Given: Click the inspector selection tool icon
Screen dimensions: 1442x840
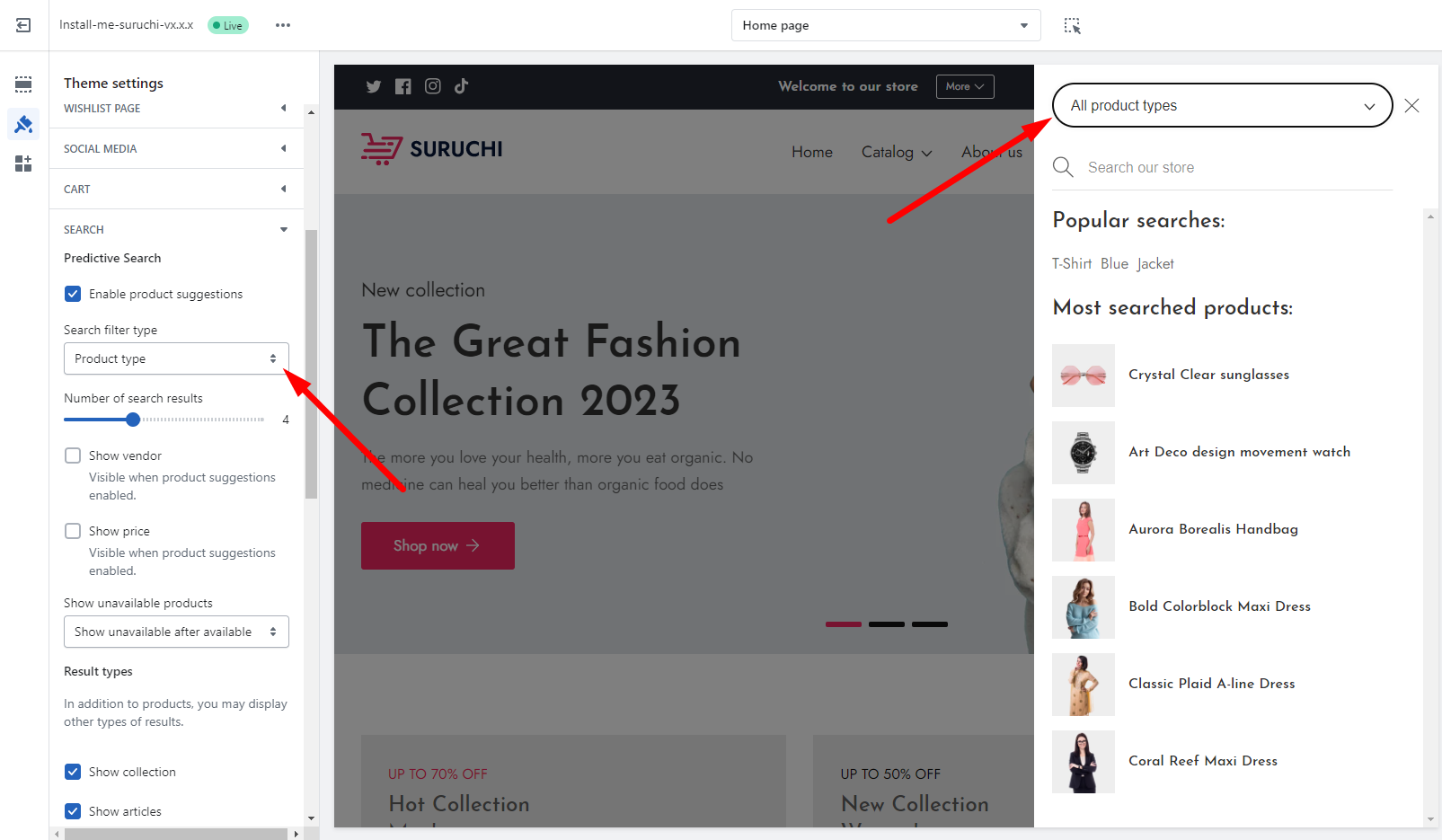Looking at the screenshot, I should 1072,25.
